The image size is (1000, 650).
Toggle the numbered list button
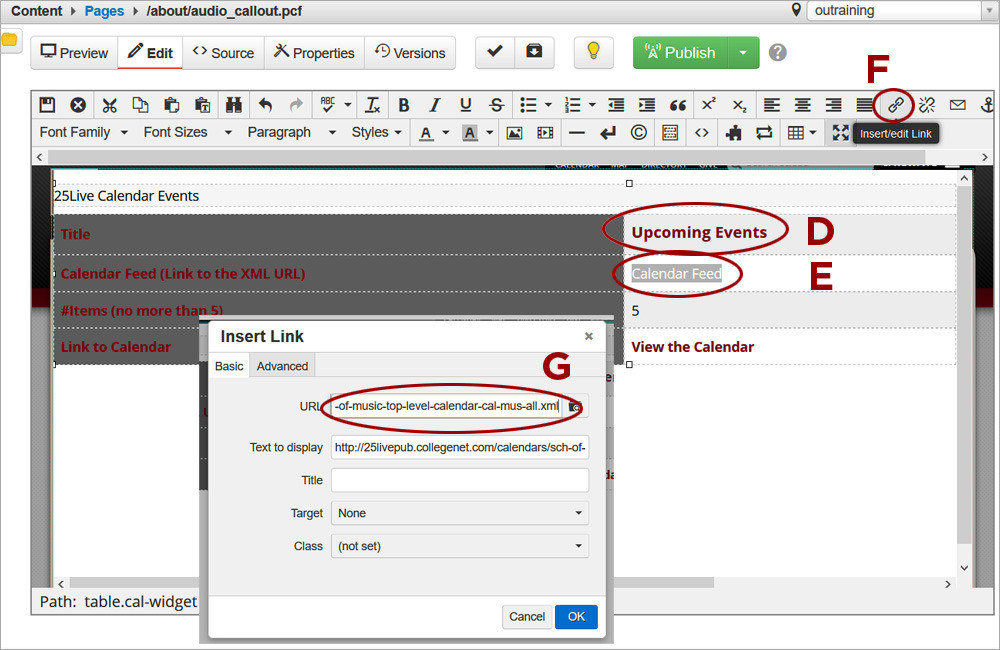tap(573, 105)
